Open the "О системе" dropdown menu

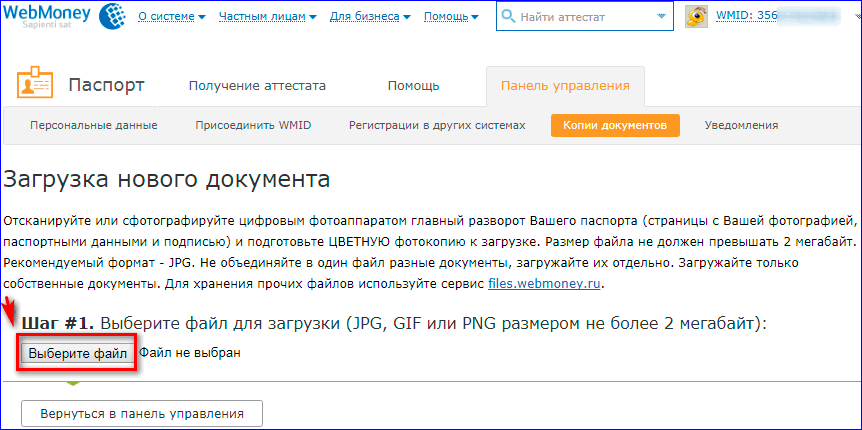(x=171, y=17)
